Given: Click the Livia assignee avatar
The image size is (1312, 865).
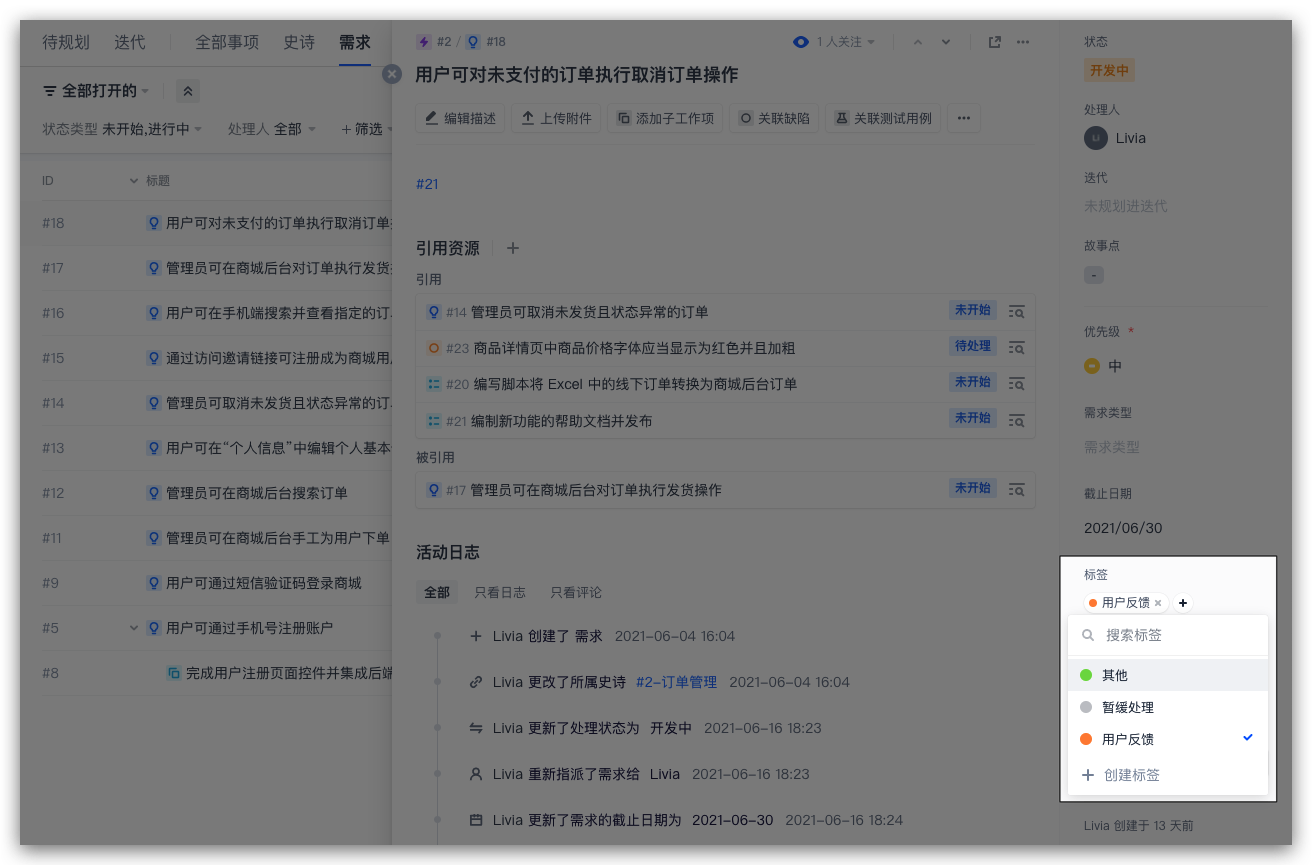Looking at the screenshot, I should click(1096, 138).
